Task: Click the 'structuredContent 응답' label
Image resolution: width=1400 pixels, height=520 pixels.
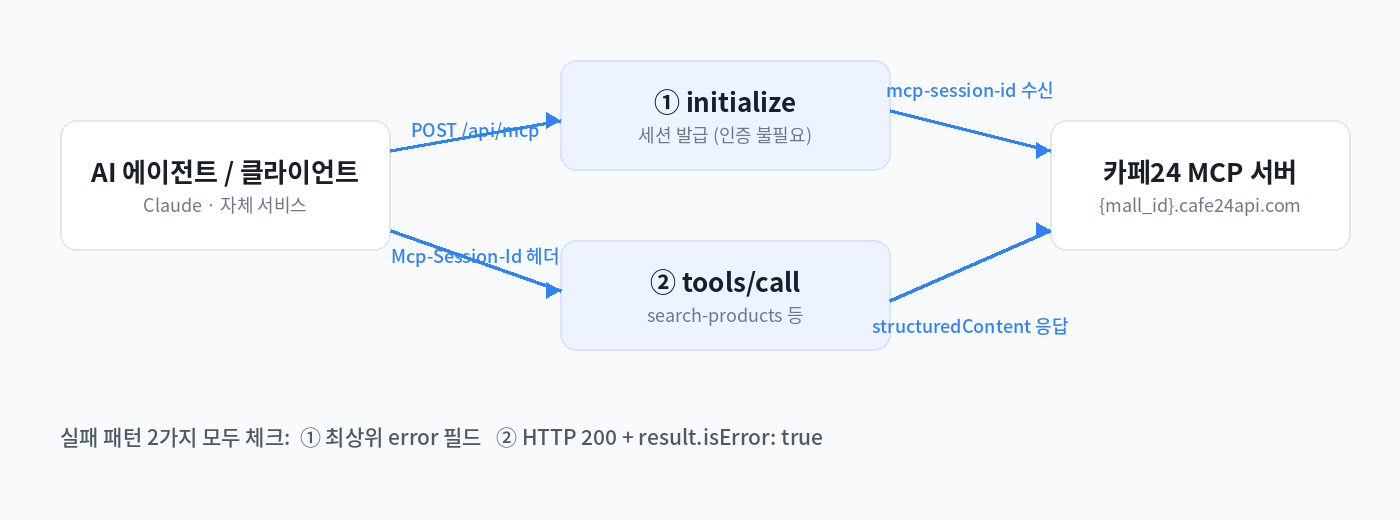Action: (x=970, y=326)
